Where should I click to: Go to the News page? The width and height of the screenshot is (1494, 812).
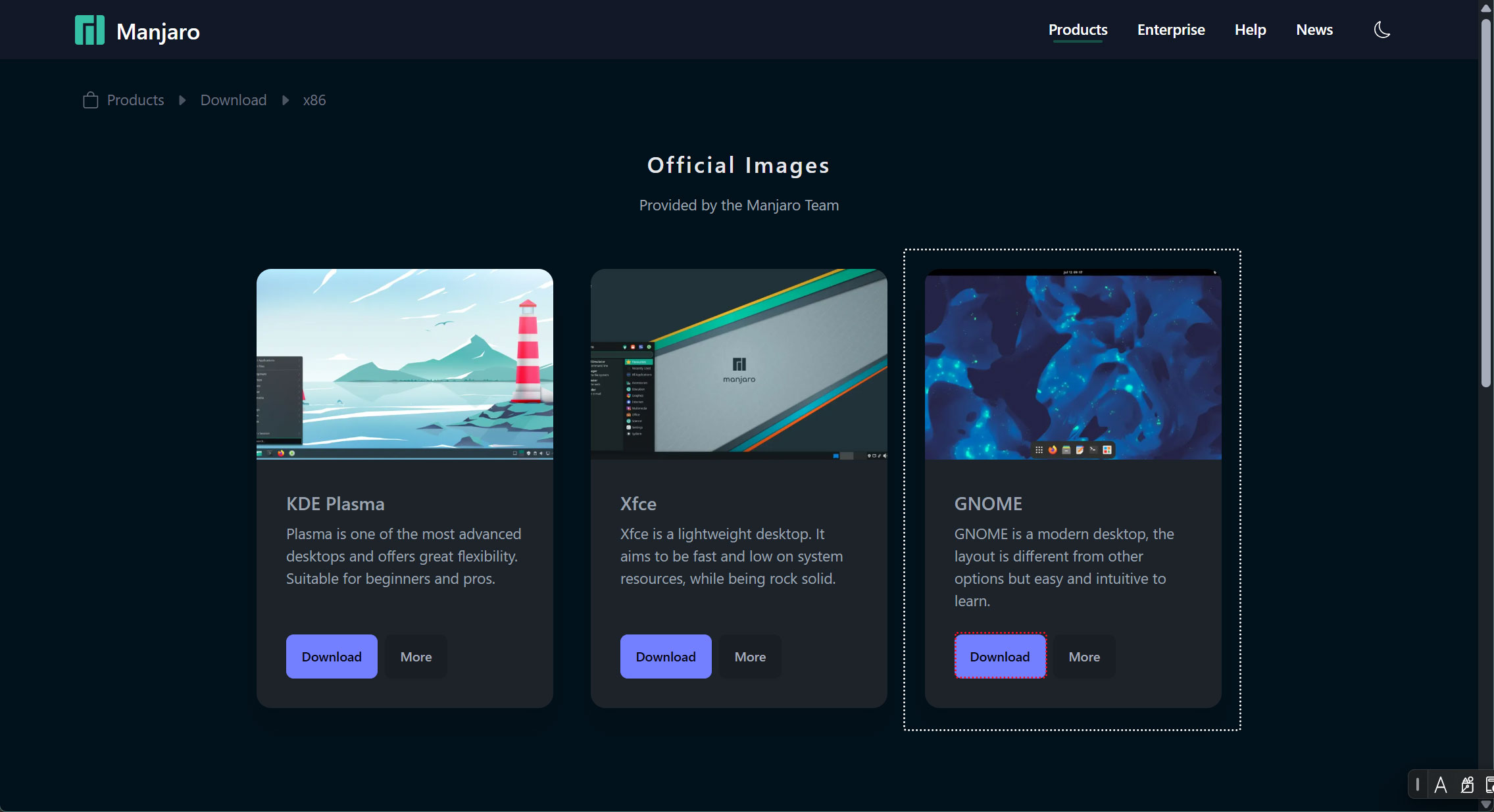point(1314,30)
